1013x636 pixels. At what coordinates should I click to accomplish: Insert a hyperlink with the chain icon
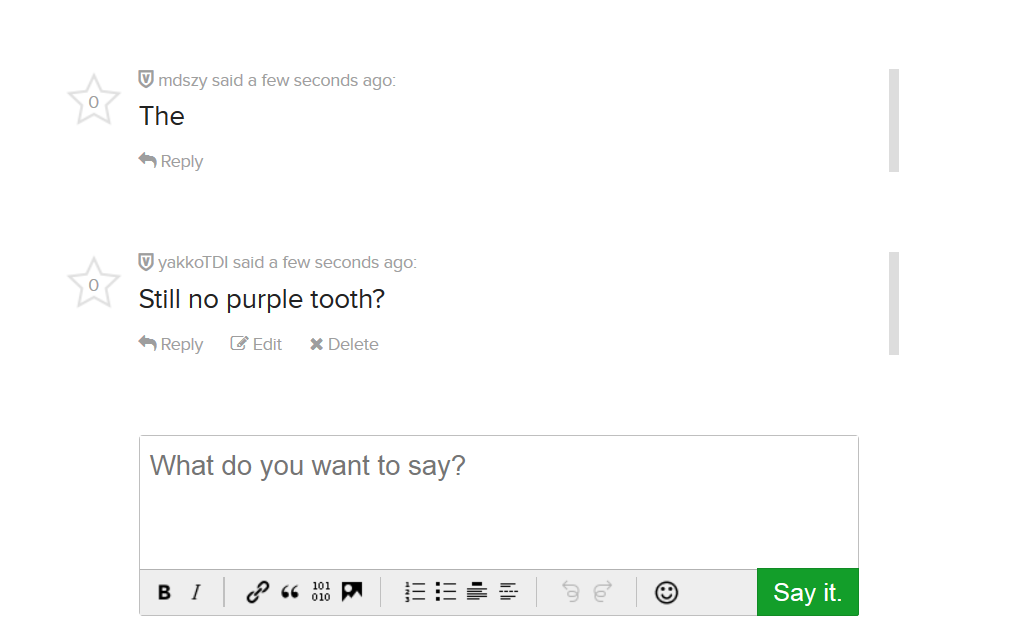pyautogui.click(x=255, y=591)
